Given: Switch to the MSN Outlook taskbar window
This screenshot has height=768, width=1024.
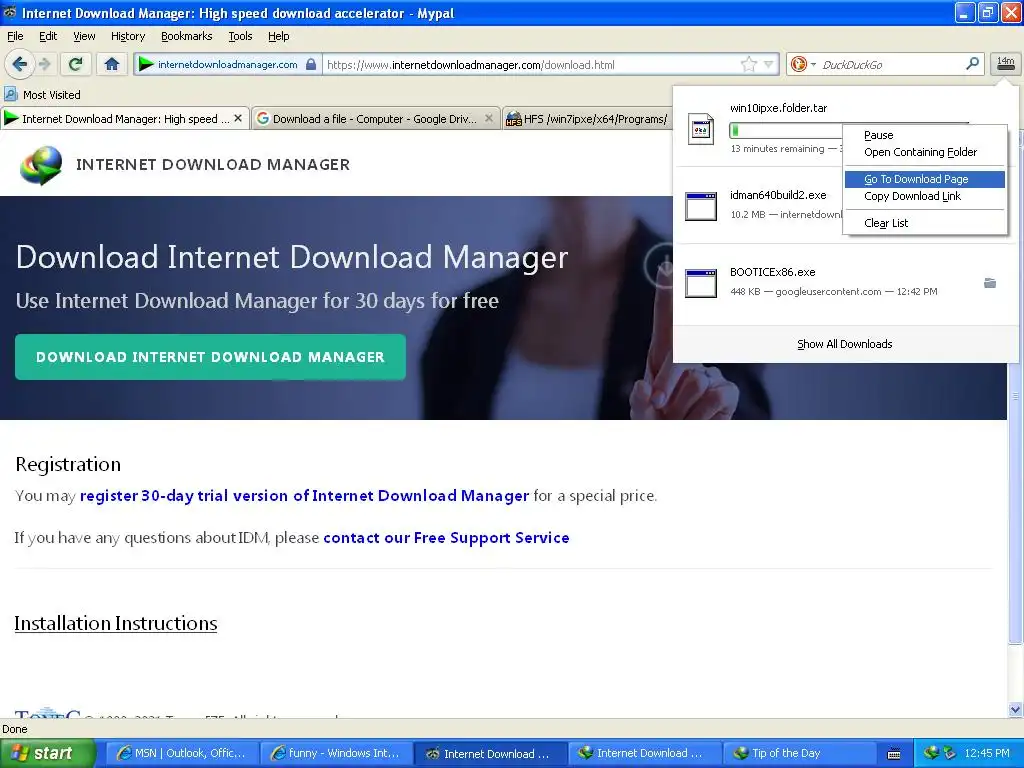Looking at the screenshot, I should point(182,753).
